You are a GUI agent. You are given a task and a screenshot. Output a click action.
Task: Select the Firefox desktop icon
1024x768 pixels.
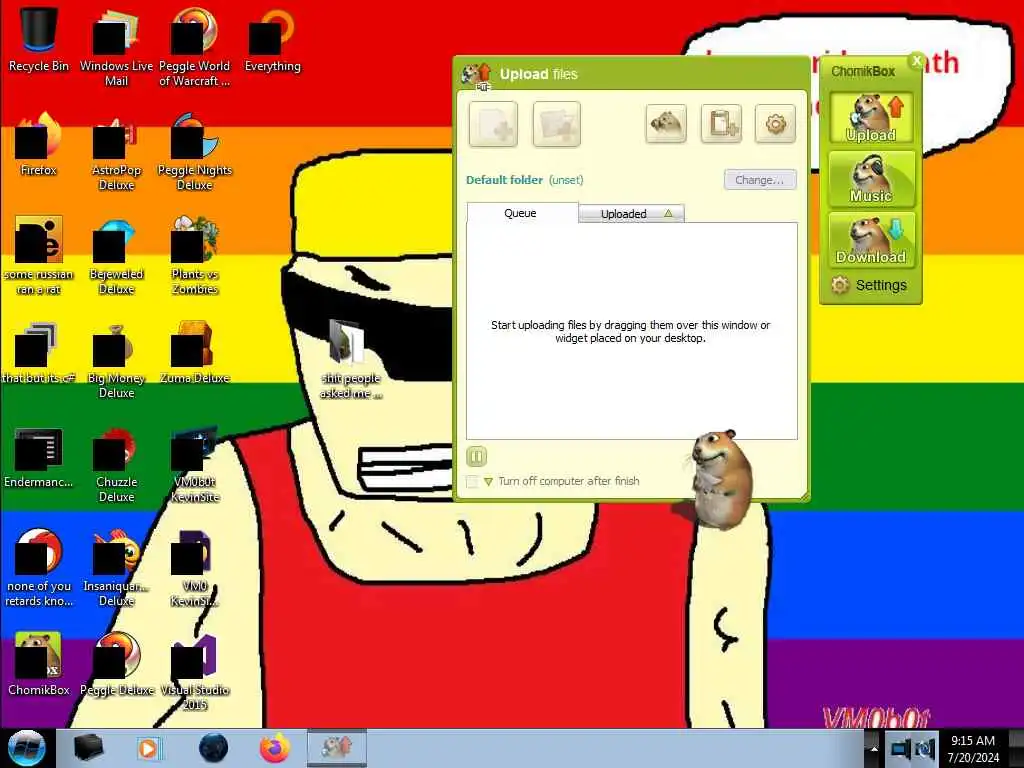[x=39, y=145]
